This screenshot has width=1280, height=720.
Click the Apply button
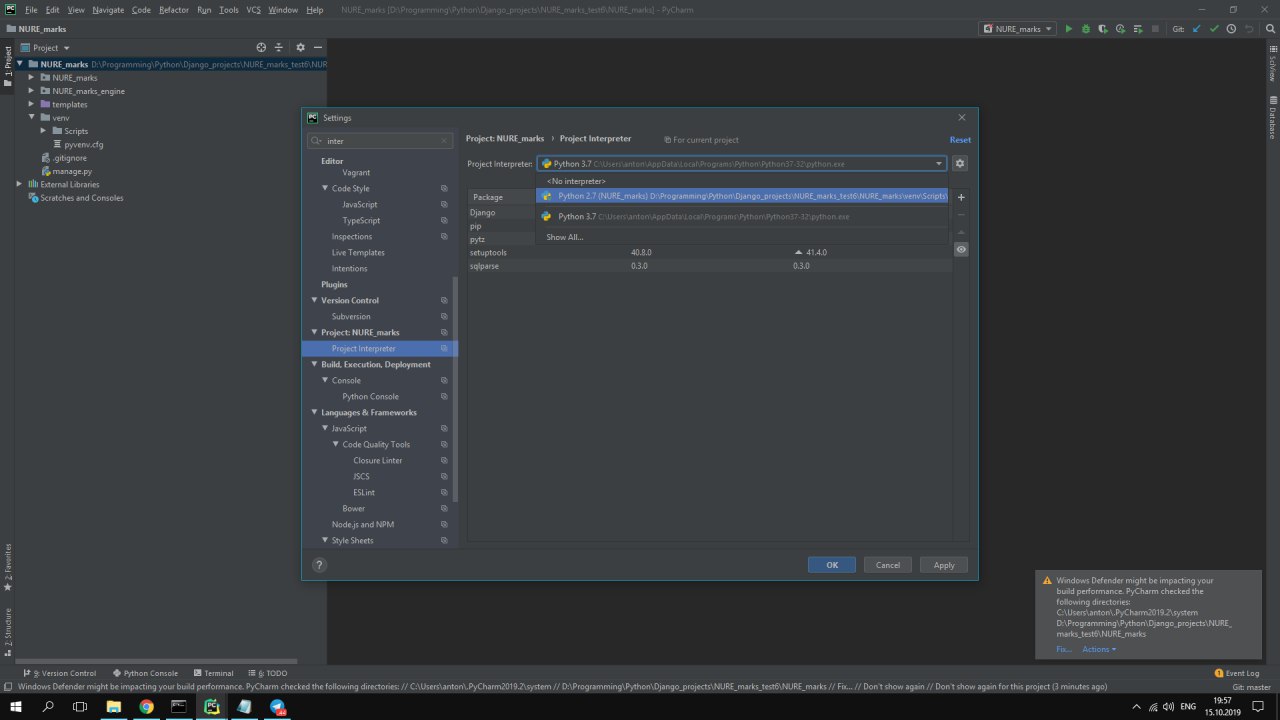[x=944, y=565]
